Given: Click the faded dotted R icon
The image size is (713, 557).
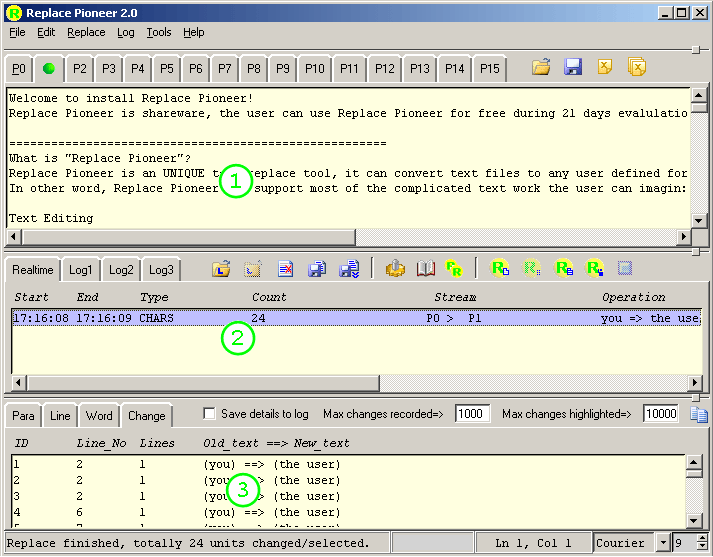Looking at the screenshot, I should pyautogui.click(x=532, y=268).
